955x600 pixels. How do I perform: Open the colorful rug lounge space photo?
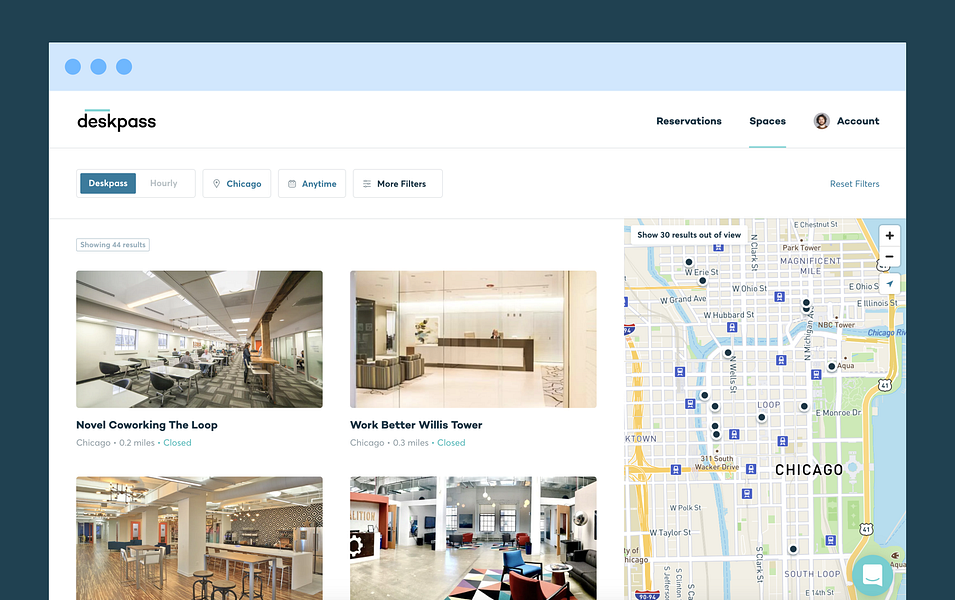coord(473,538)
